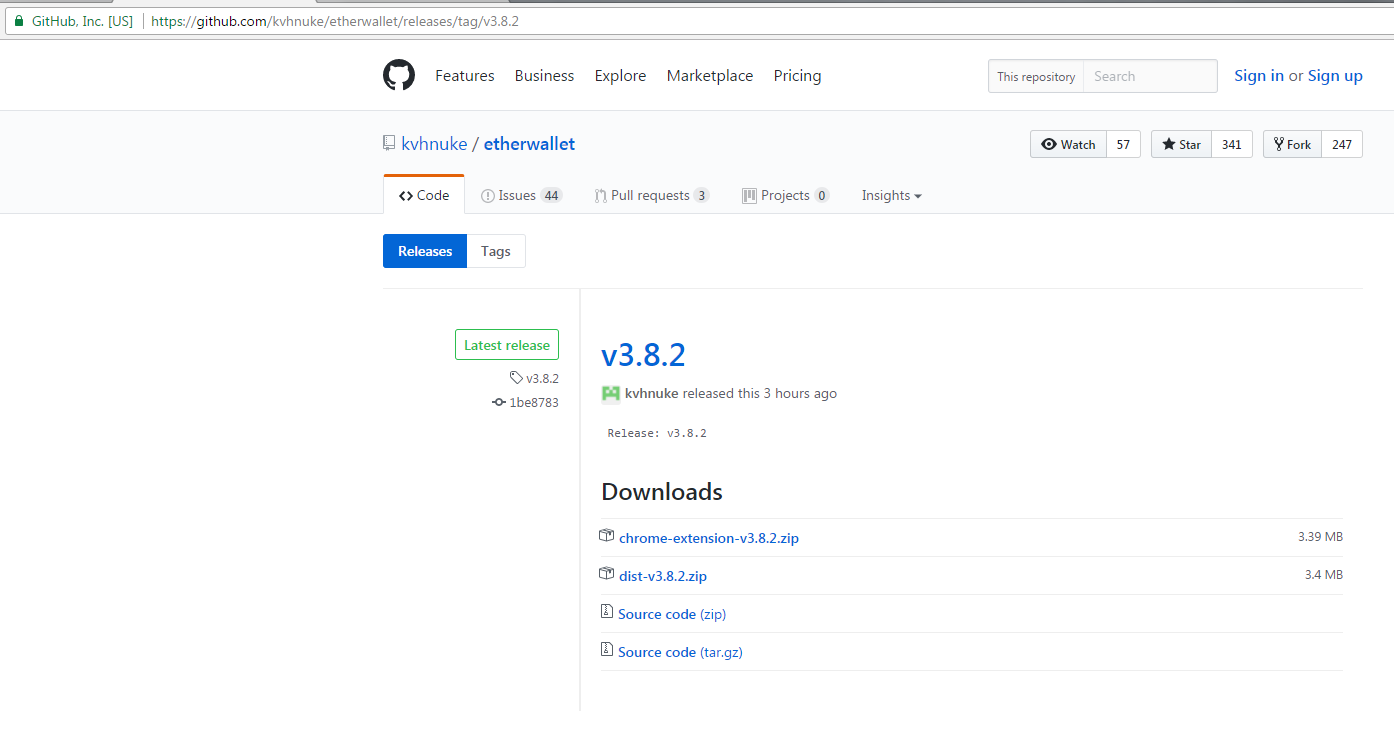Click the 3.39 MB file size

(1320, 537)
